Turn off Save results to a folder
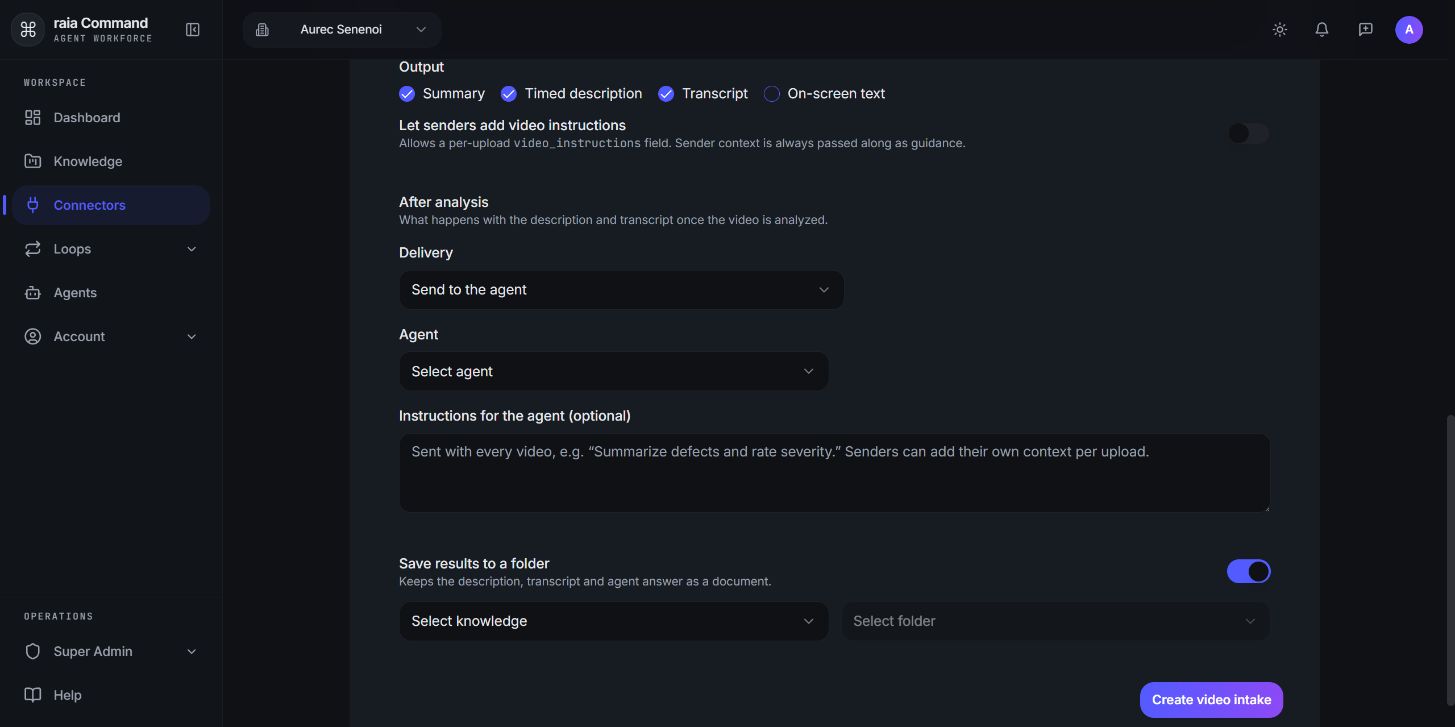Viewport: 1455px width, 727px height. (1248, 571)
